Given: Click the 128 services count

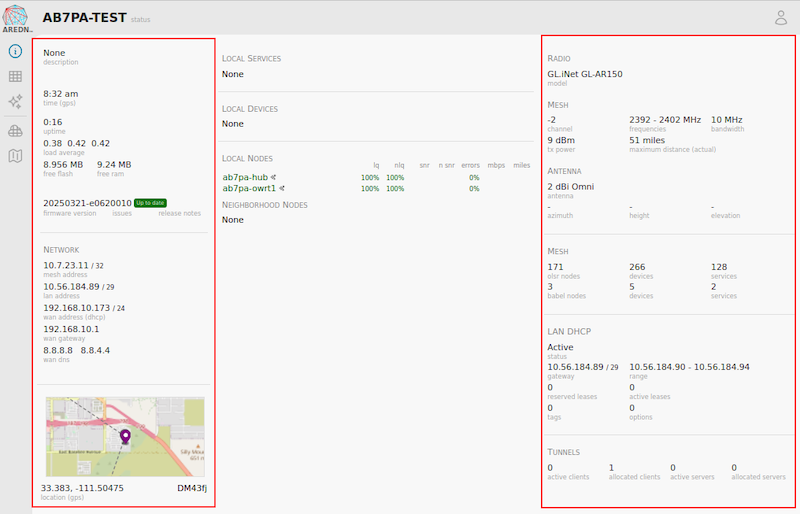Looking at the screenshot, I should pos(719,267).
